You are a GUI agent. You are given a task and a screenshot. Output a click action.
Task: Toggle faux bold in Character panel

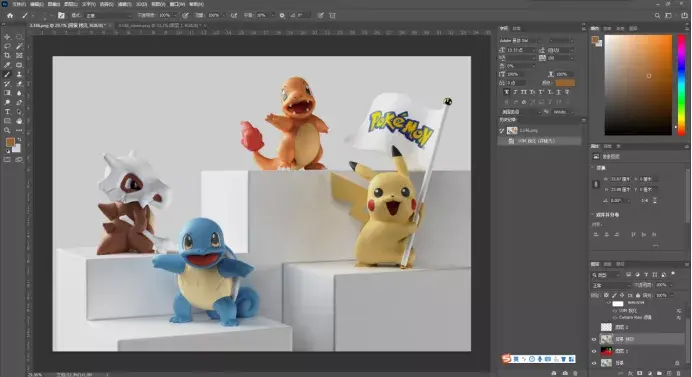point(506,92)
